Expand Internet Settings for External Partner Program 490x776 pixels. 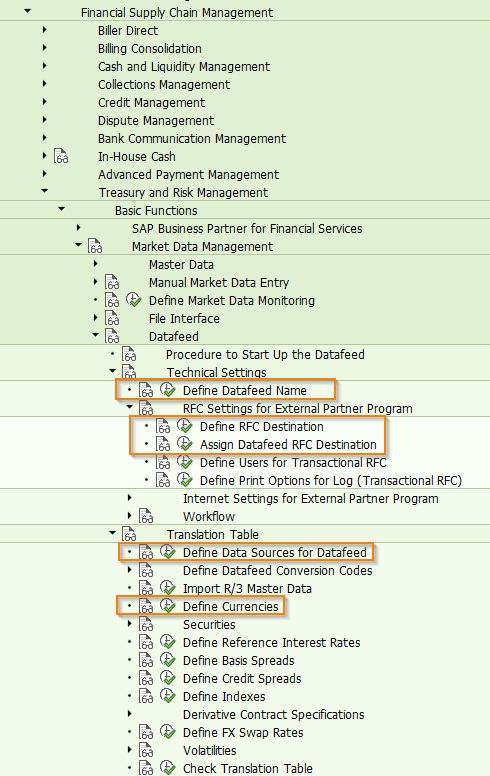(130, 498)
